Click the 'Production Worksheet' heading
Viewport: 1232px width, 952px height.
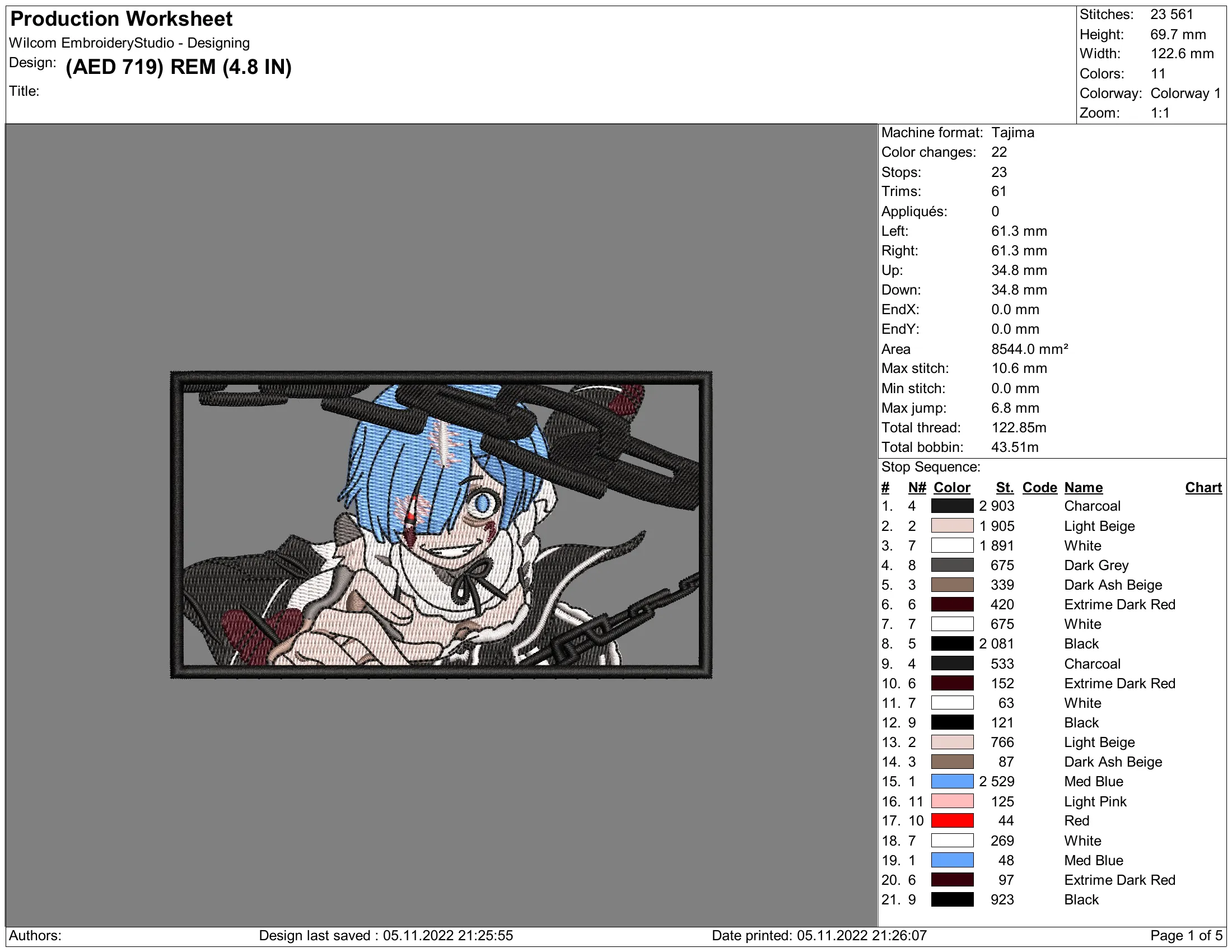point(122,19)
